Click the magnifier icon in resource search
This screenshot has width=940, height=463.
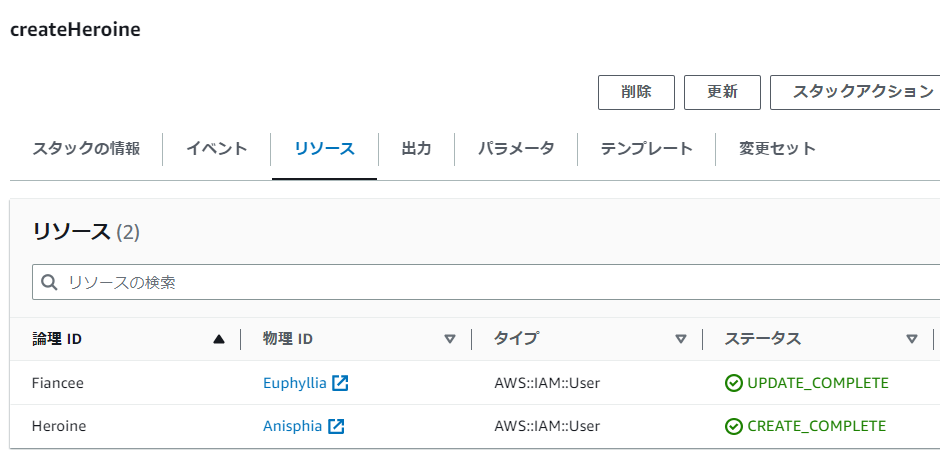pyautogui.click(x=49, y=283)
